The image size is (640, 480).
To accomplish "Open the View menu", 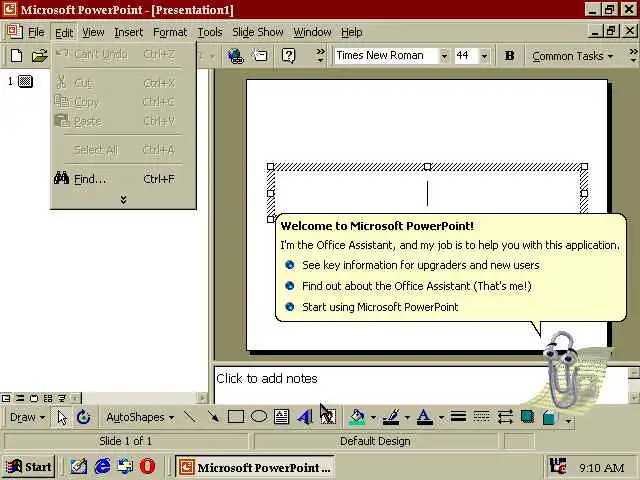I will click(93, 32).
